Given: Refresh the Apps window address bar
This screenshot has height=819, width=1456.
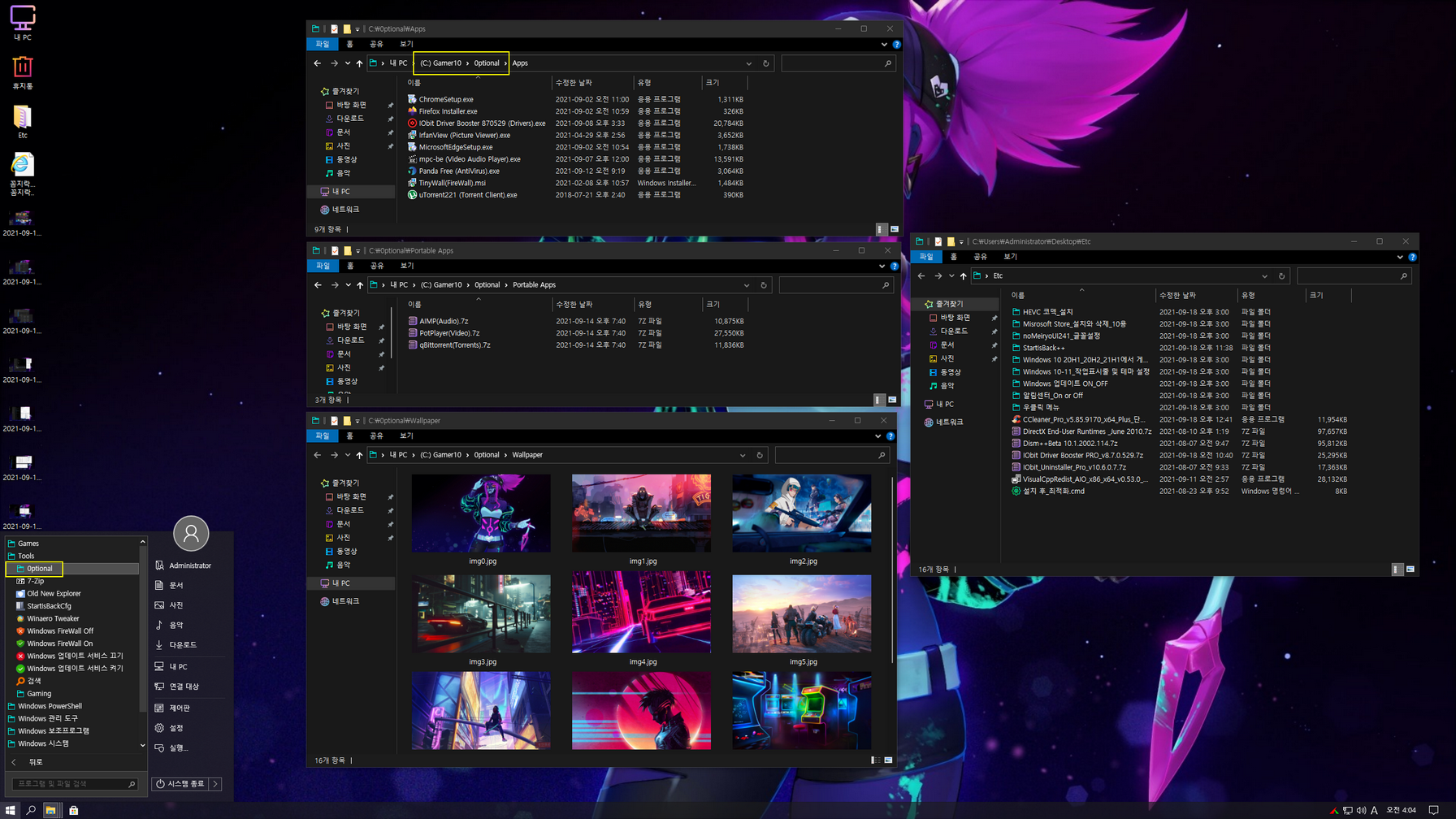Looking at the screenshot, I should pos(765,63).
